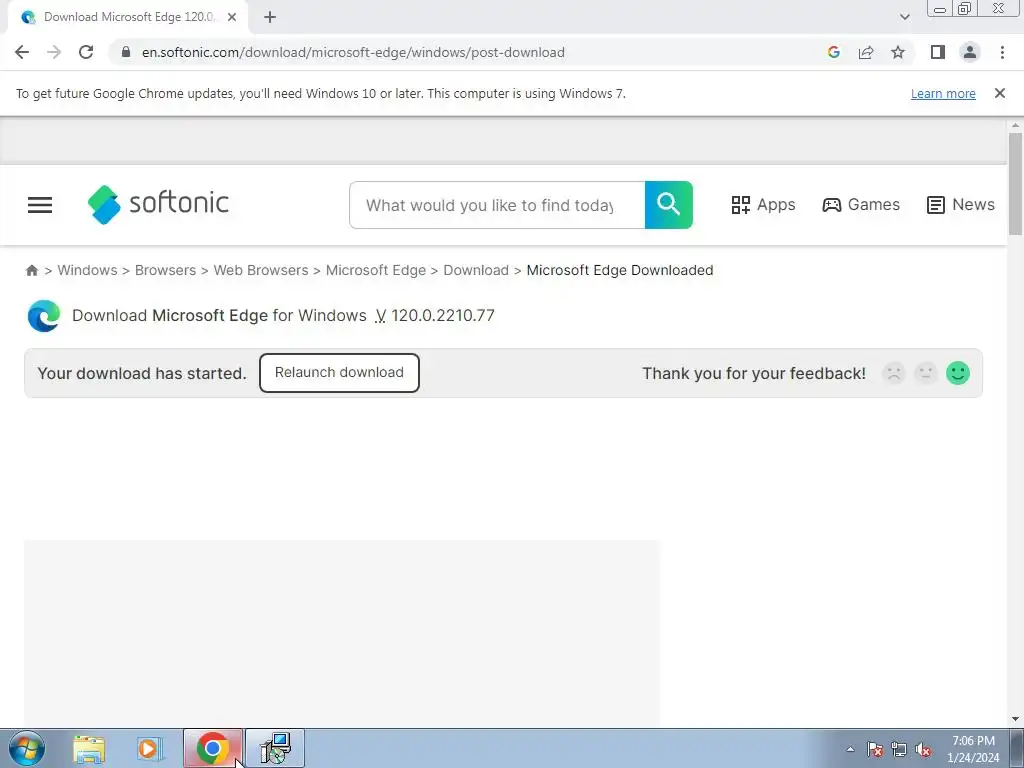This screenshot has height=768, width=1024.
Task: Click the Microsoft Edge app logo
Action: click(44, 315)
